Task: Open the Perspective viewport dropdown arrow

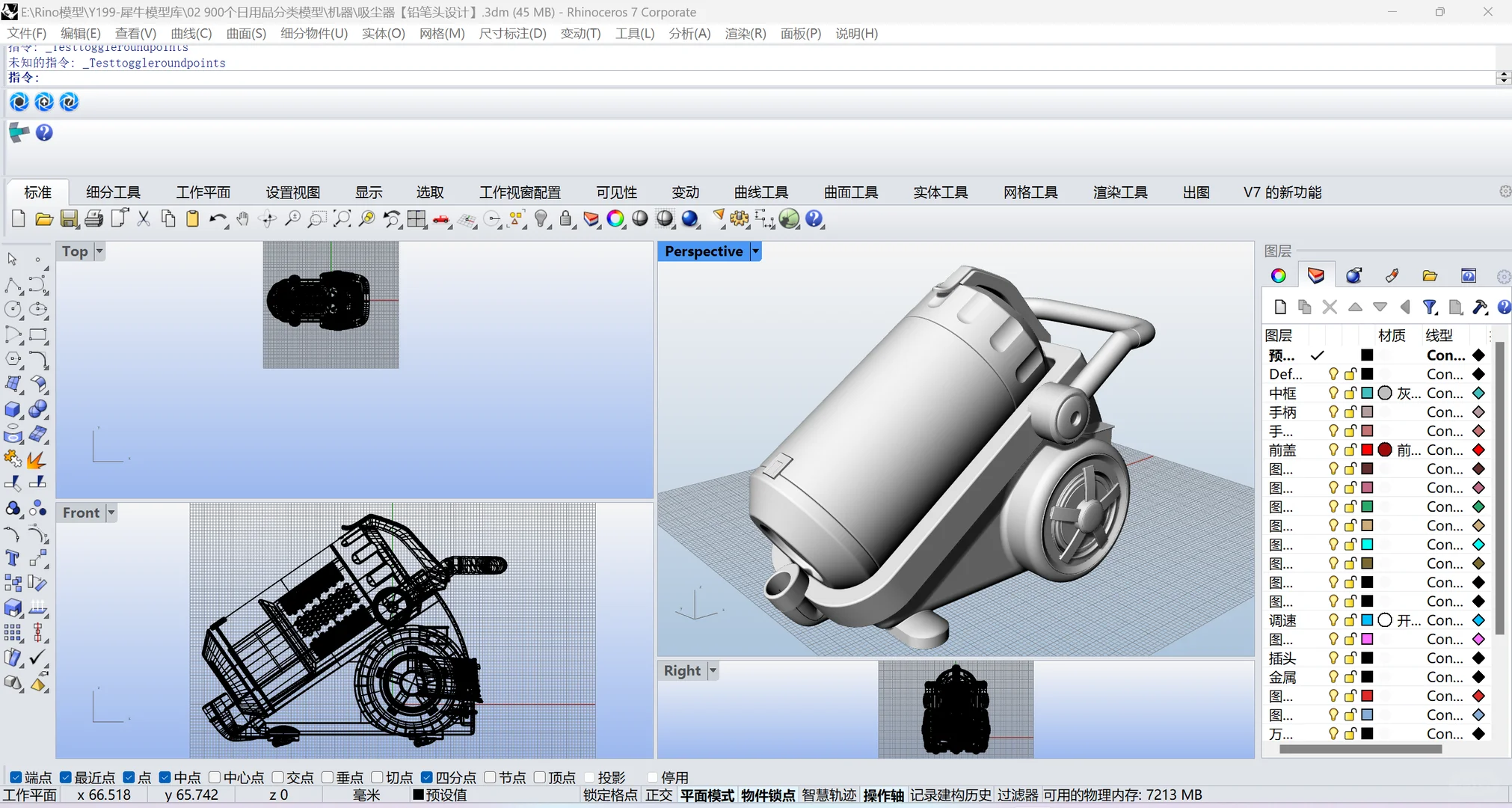Action: point(756,252)
